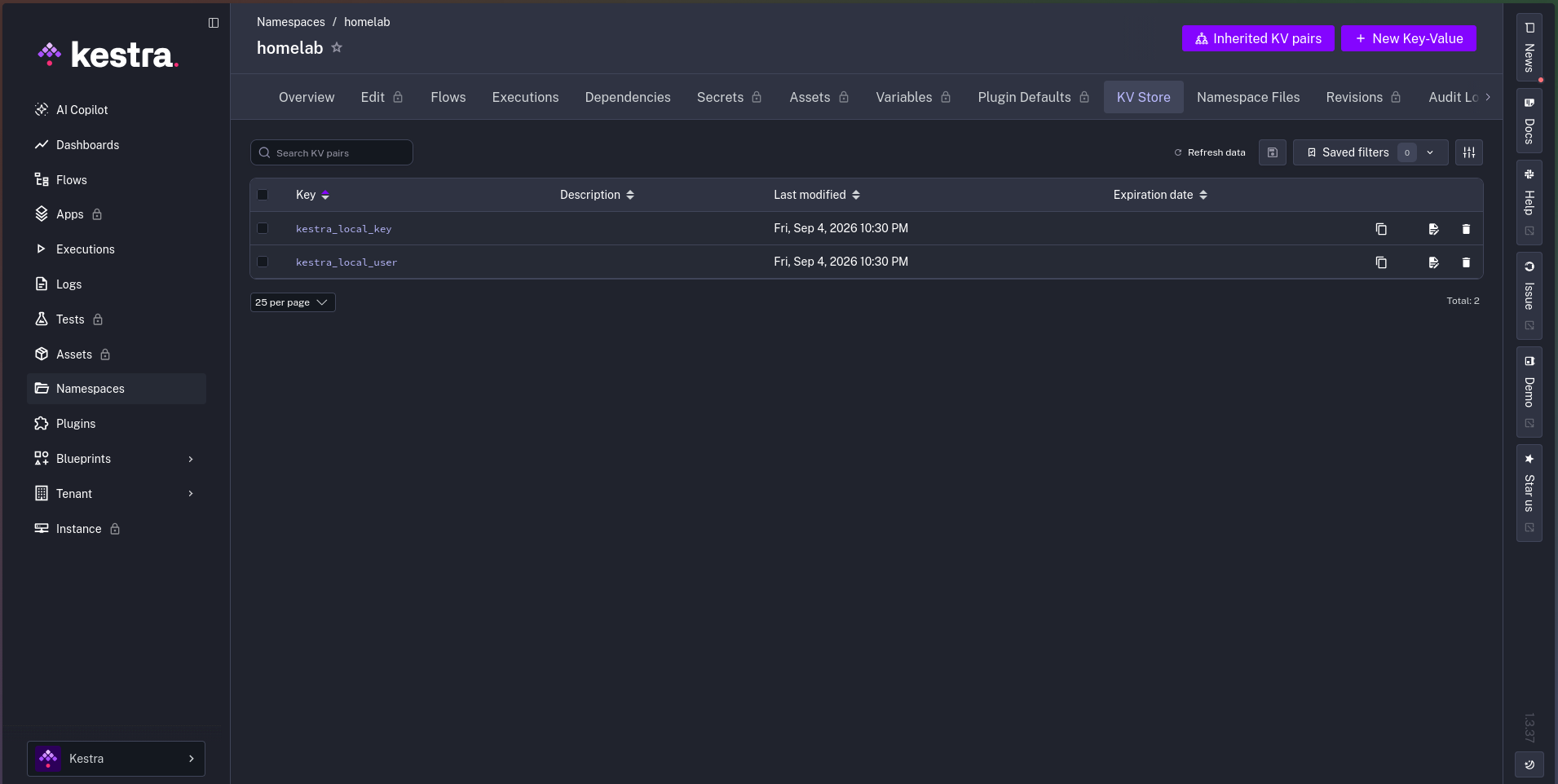This screenshot has width=1558, height=784.
Task: Edit the kestra_local_key entry
Action: point(1433,229)
